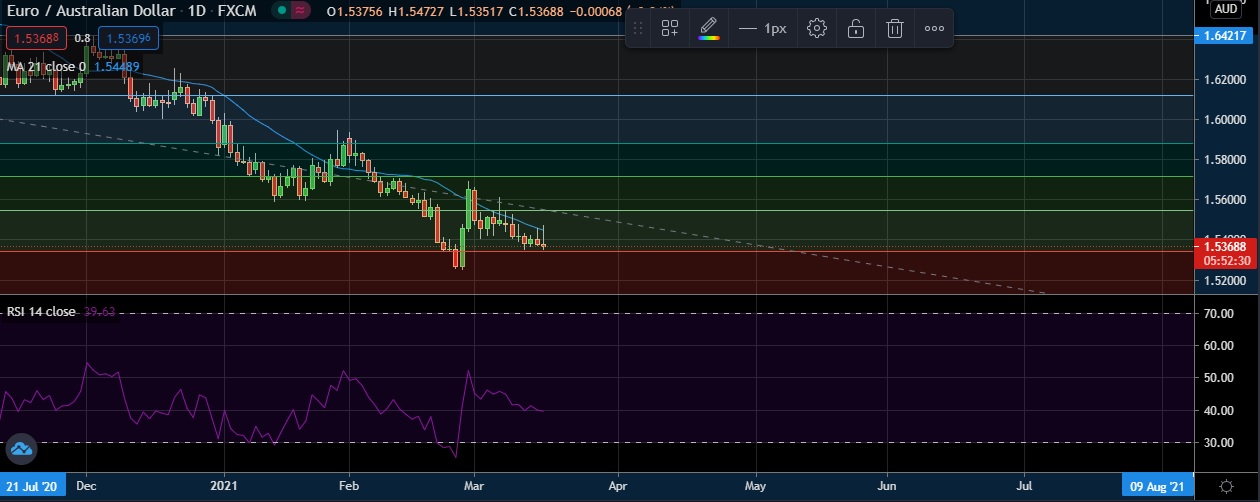The width and height of the screenshot is (1260, 502).
Task: Click the Dec label on time axis
Action: pos(85,486)
